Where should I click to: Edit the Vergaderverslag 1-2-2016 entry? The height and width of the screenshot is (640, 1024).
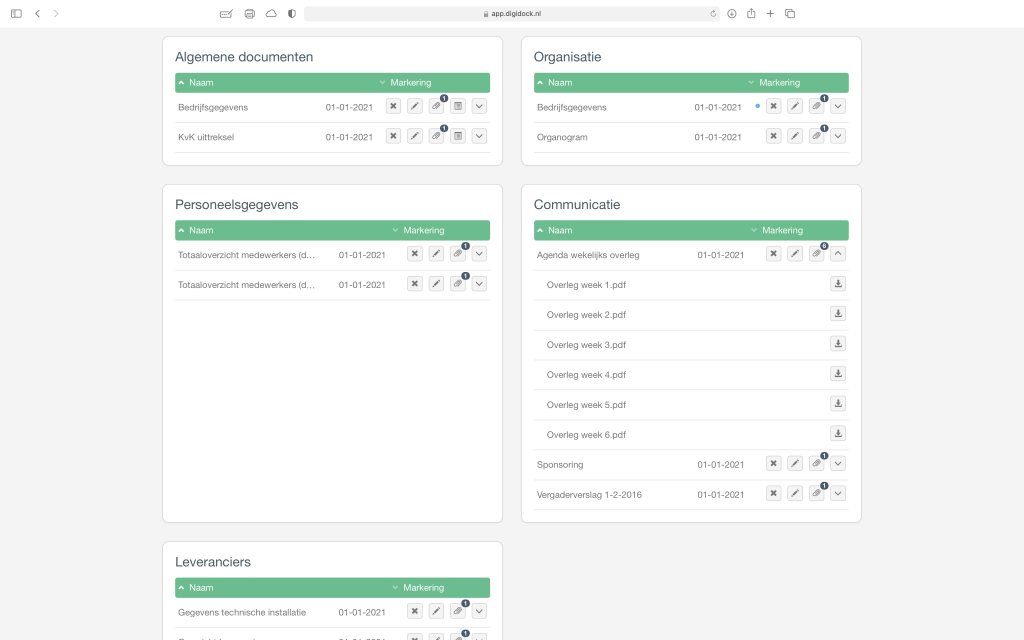pyautogui.click(x=794, y=493)
